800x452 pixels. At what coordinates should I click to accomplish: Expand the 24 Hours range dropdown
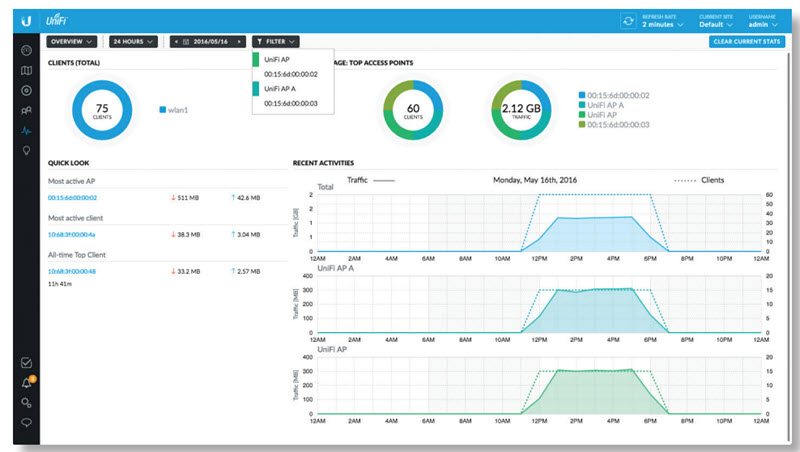coord(133,41)
